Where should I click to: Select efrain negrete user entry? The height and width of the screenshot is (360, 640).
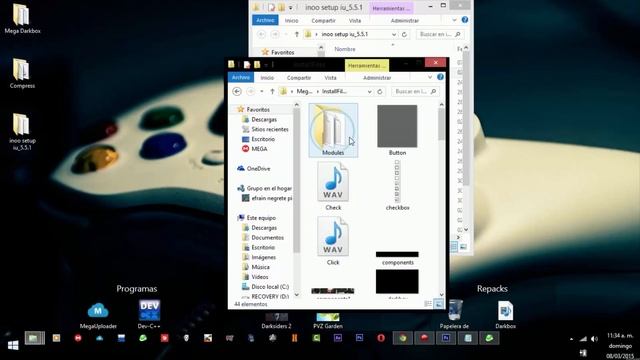(271, 198)
